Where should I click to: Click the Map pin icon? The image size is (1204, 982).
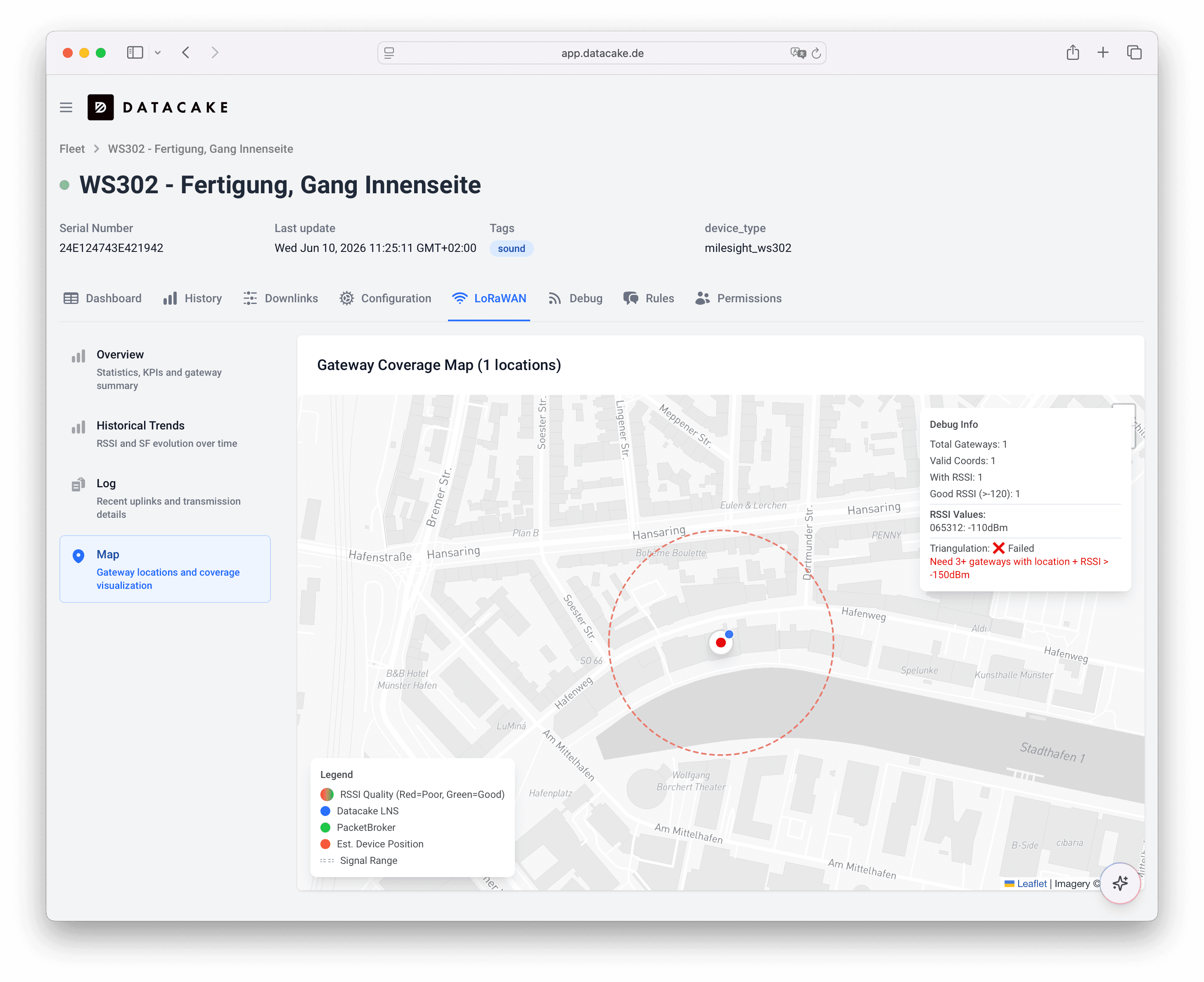click(78, 556)
